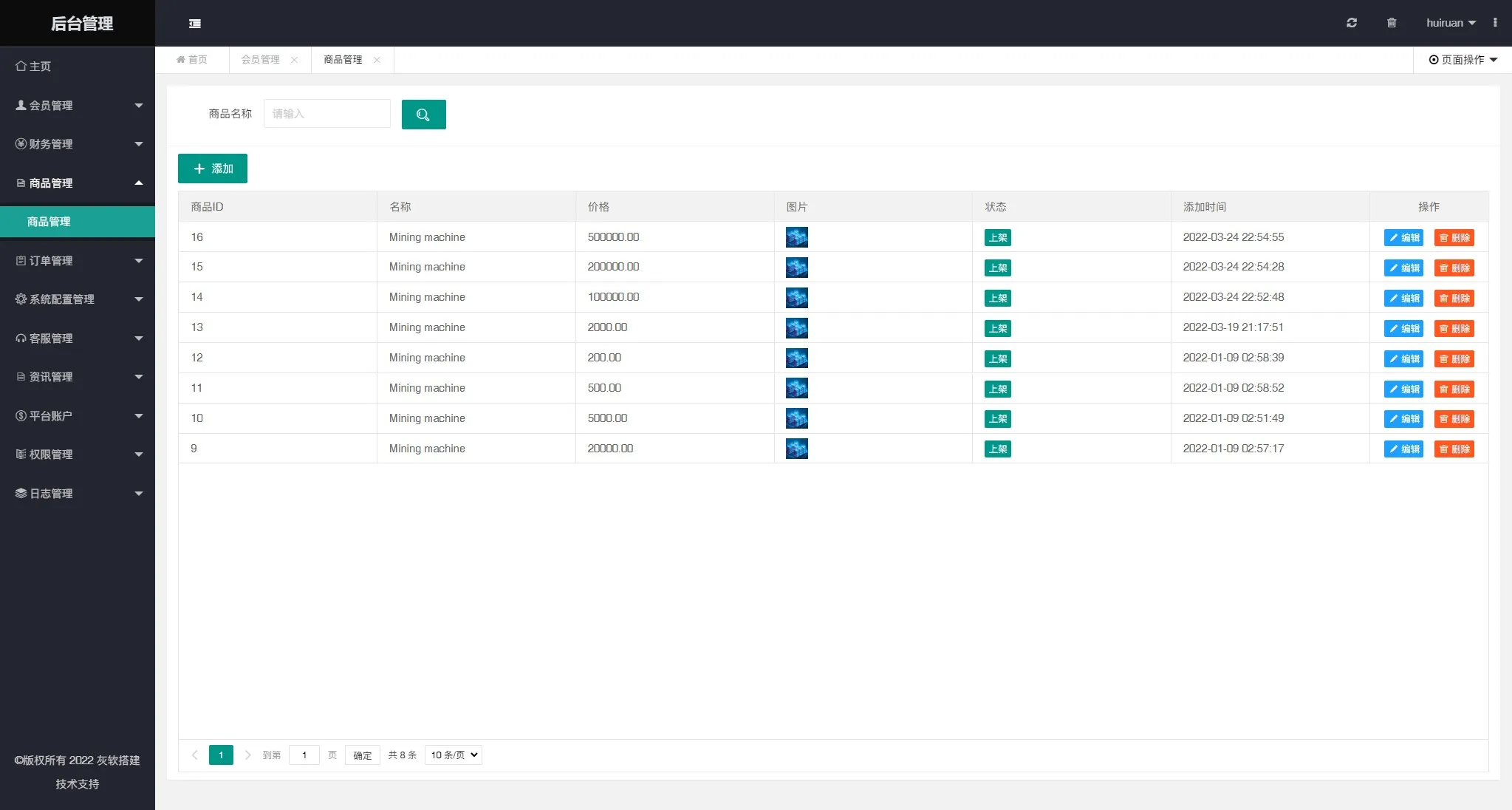1512x810 pixels.
Task: Close the 商品管理 tab with X
Action: pos(377,60)
